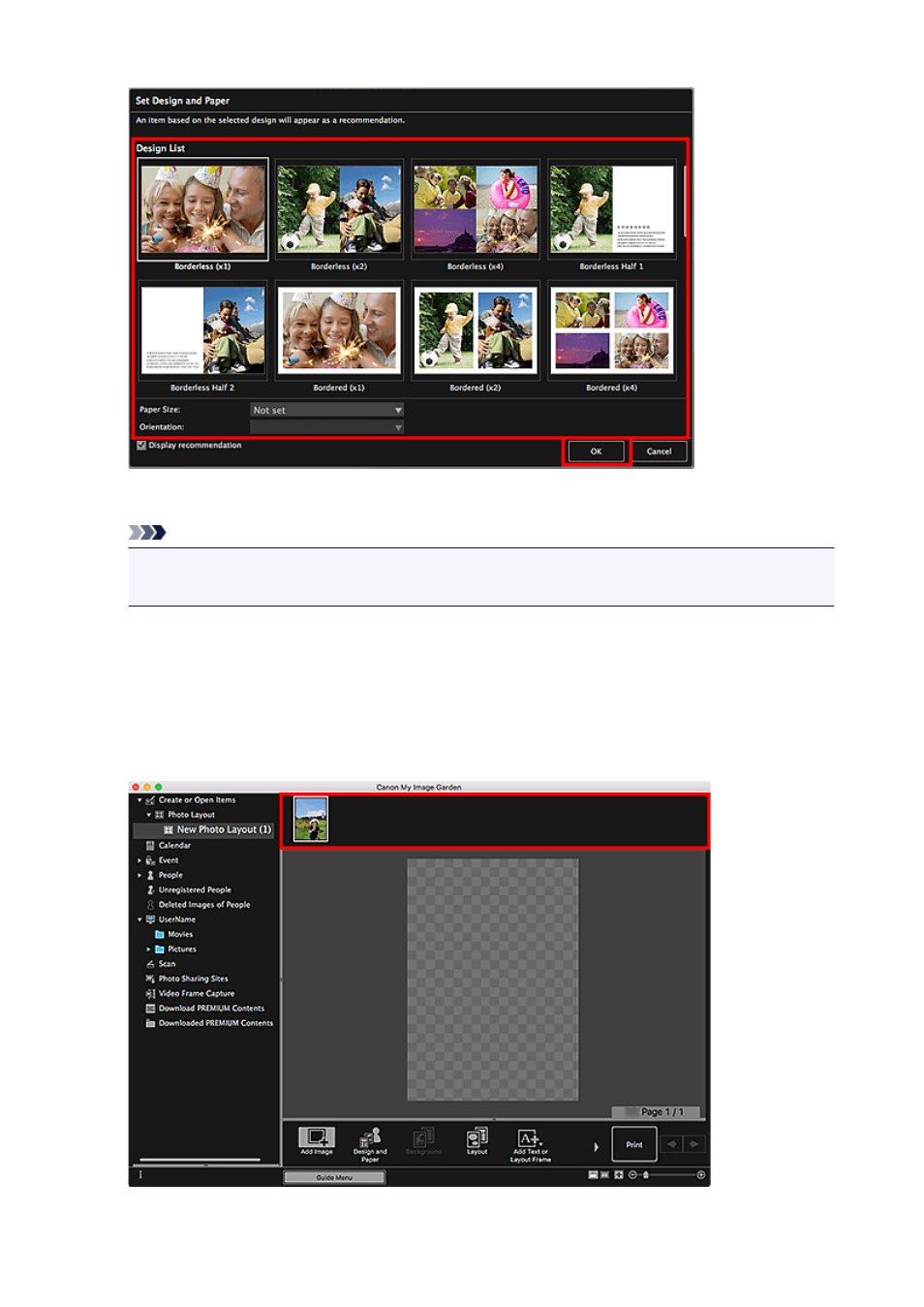Click the sidebar horizontal scrollbar

(x=200, y=1160)
